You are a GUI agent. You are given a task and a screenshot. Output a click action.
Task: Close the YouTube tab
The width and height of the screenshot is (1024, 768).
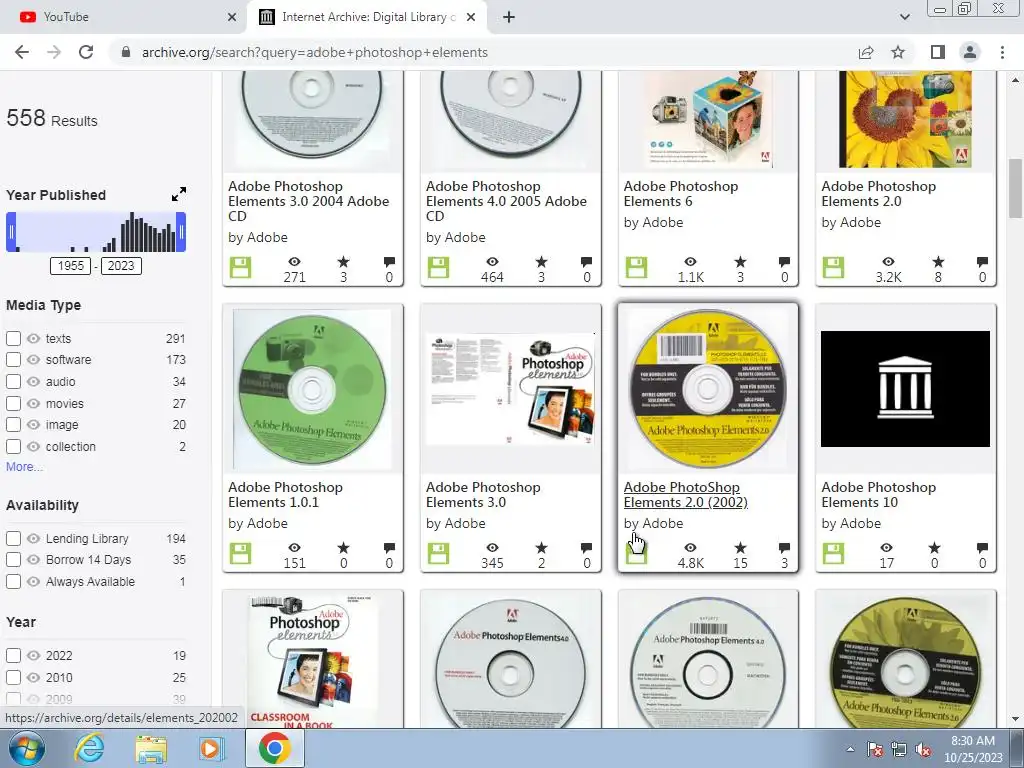pos(232,17)
